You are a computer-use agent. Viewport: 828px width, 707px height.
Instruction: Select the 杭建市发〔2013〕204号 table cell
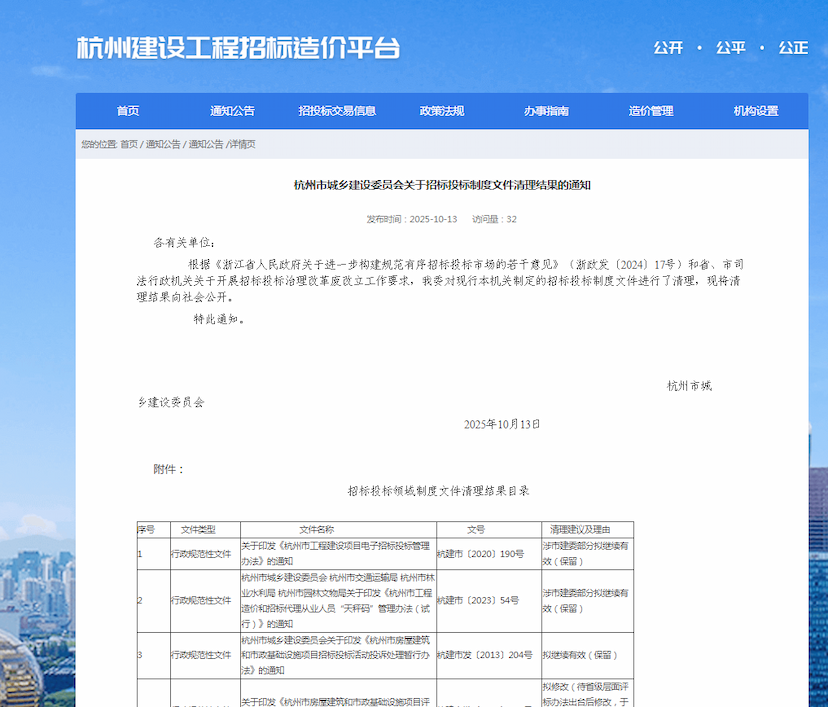coord(484,655)
